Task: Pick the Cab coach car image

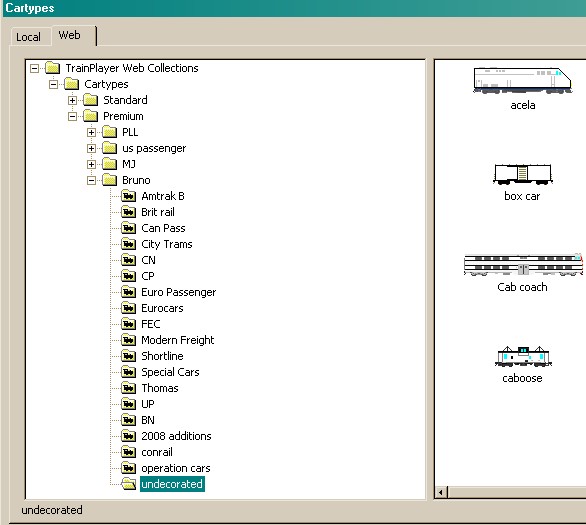Action: (523, 265)
